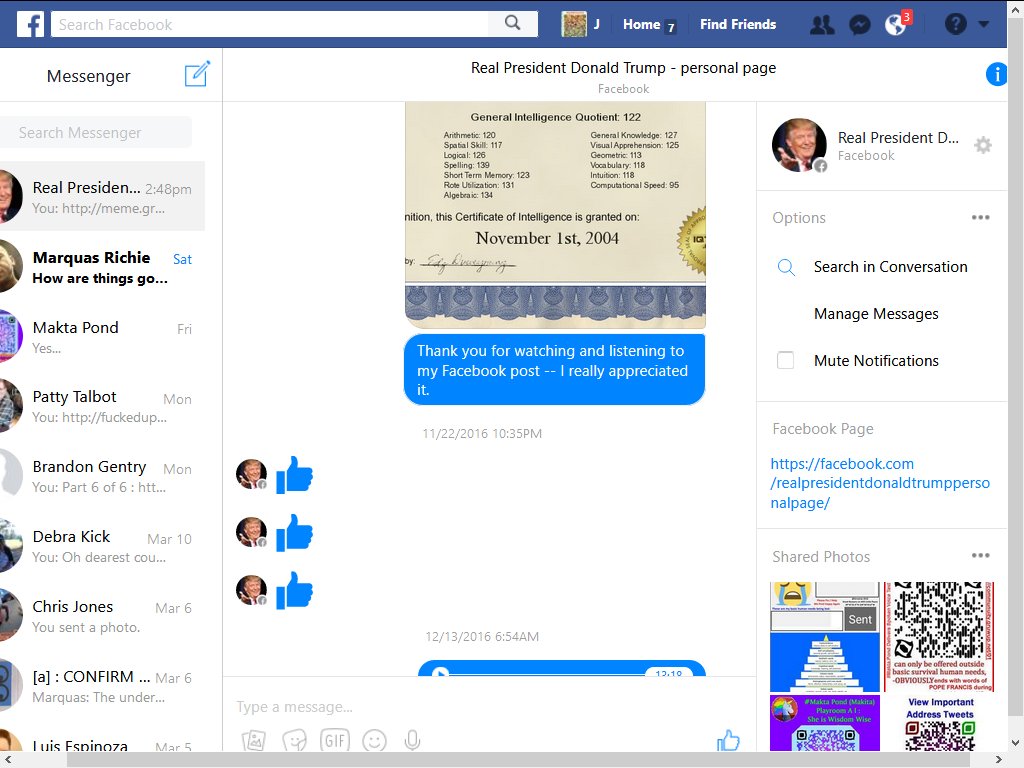Click the 11/22/2016 10:35PM timestamp

[482, 434]
